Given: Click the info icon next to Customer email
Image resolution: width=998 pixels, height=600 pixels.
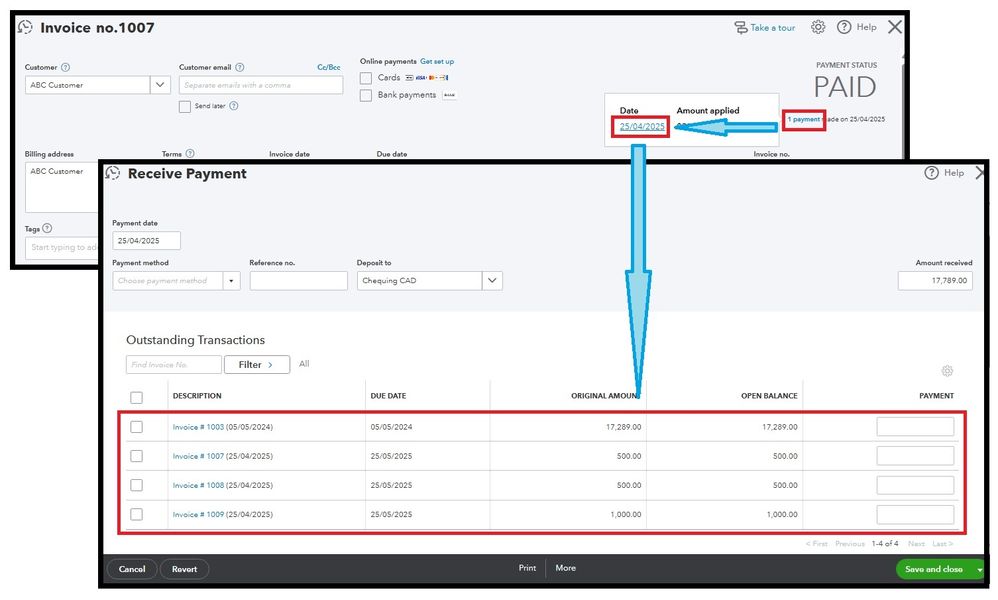Looking at the screenshot, I should [x=239, y=67].
